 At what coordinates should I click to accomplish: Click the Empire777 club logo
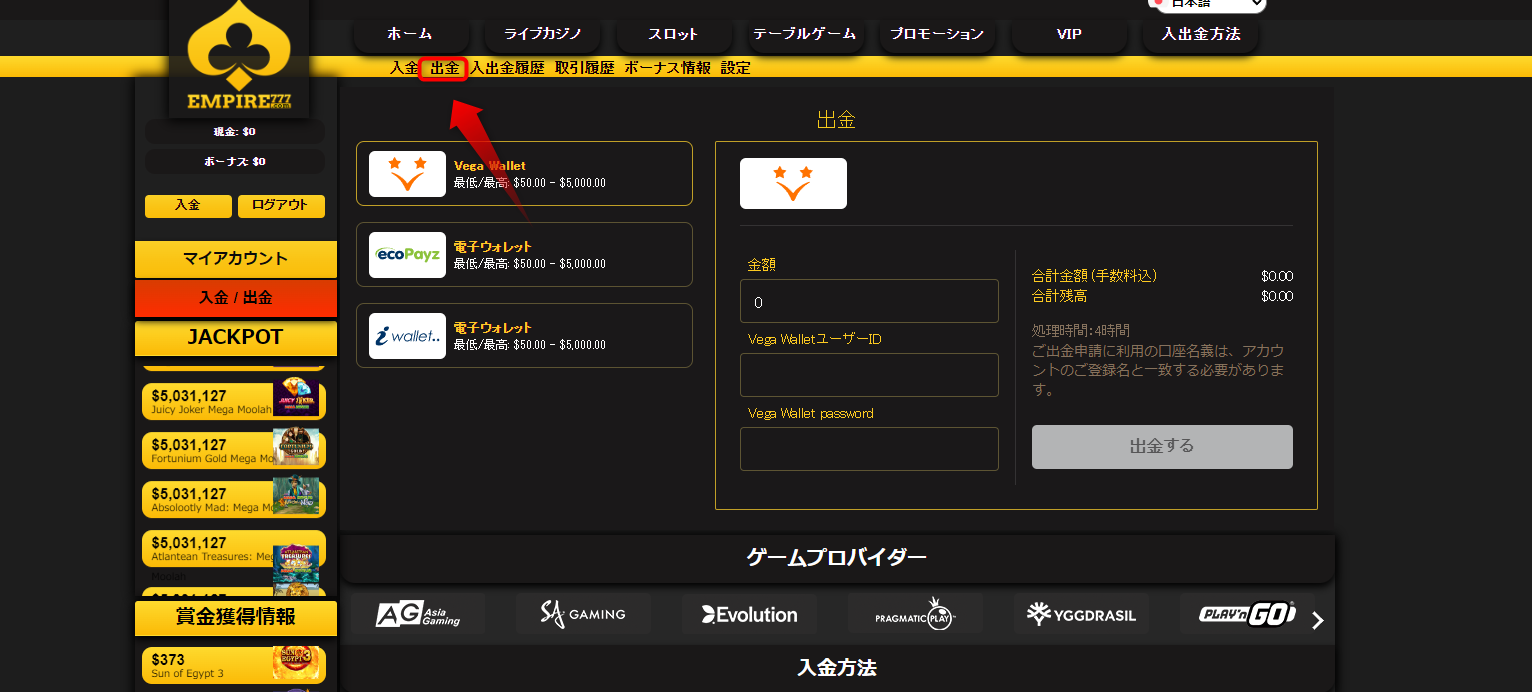tap(239, 56)
